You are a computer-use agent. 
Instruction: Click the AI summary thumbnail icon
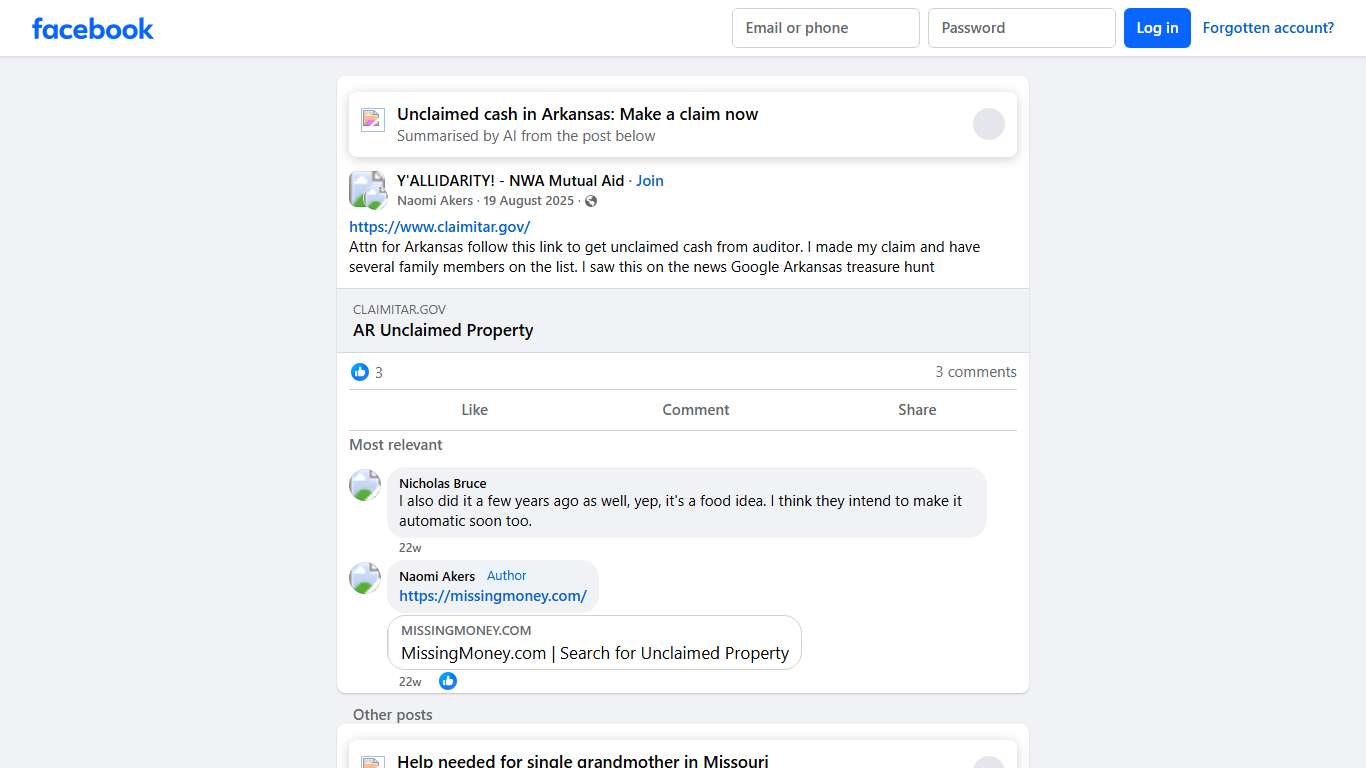pos(372,120)
